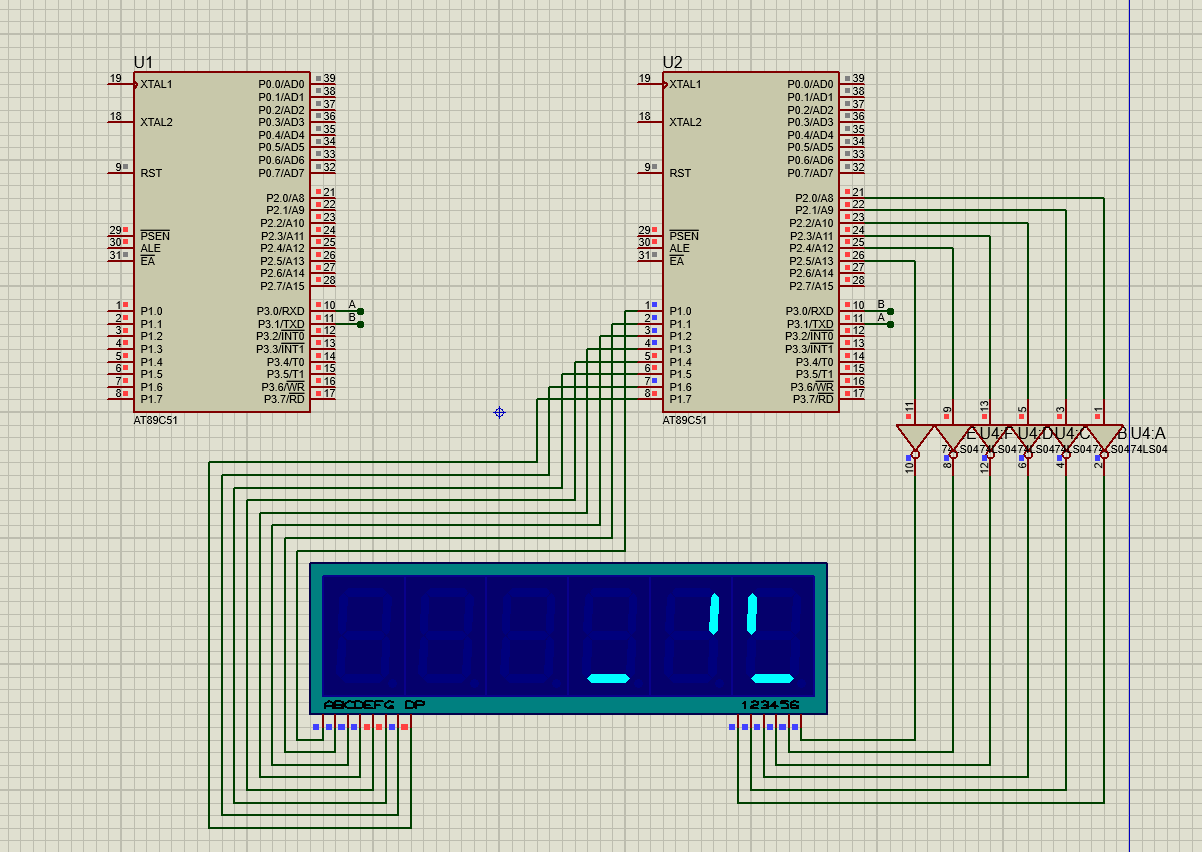Select the inverter gate with input pin 5

(x=1028, y=441)
